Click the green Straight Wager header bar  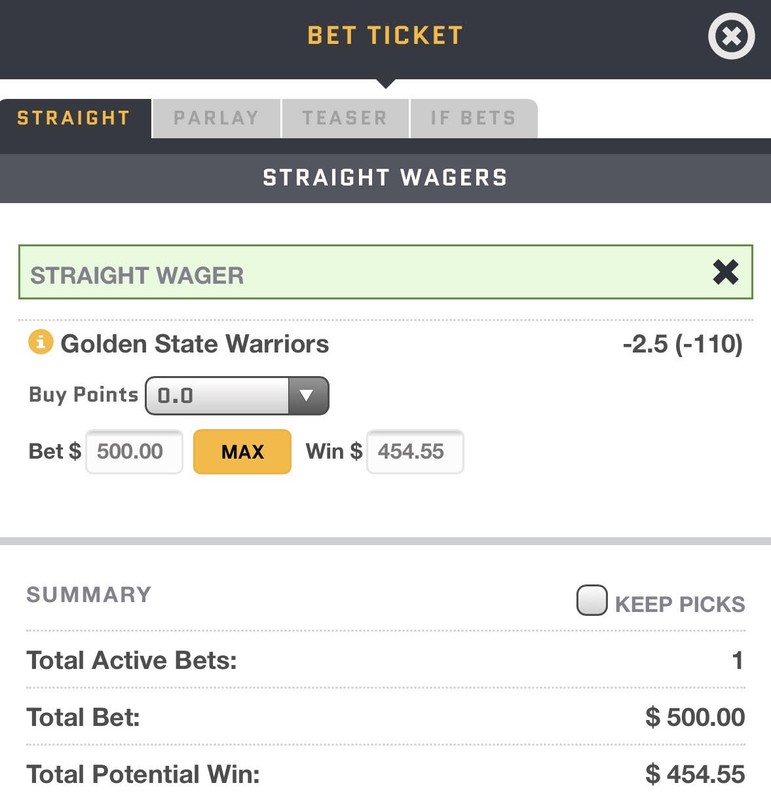coord(386,272)
